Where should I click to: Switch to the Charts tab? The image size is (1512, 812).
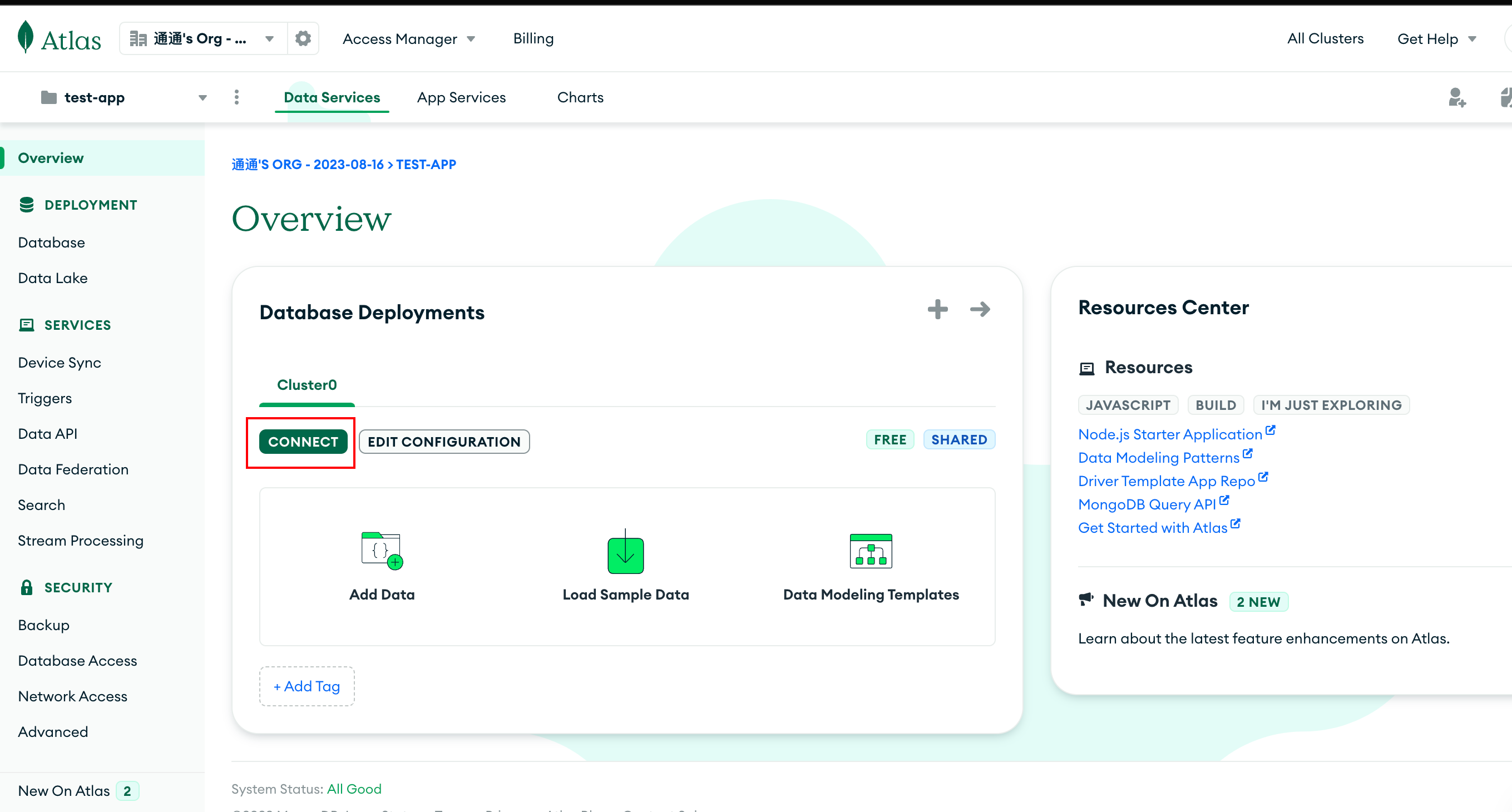coord(580,97)
